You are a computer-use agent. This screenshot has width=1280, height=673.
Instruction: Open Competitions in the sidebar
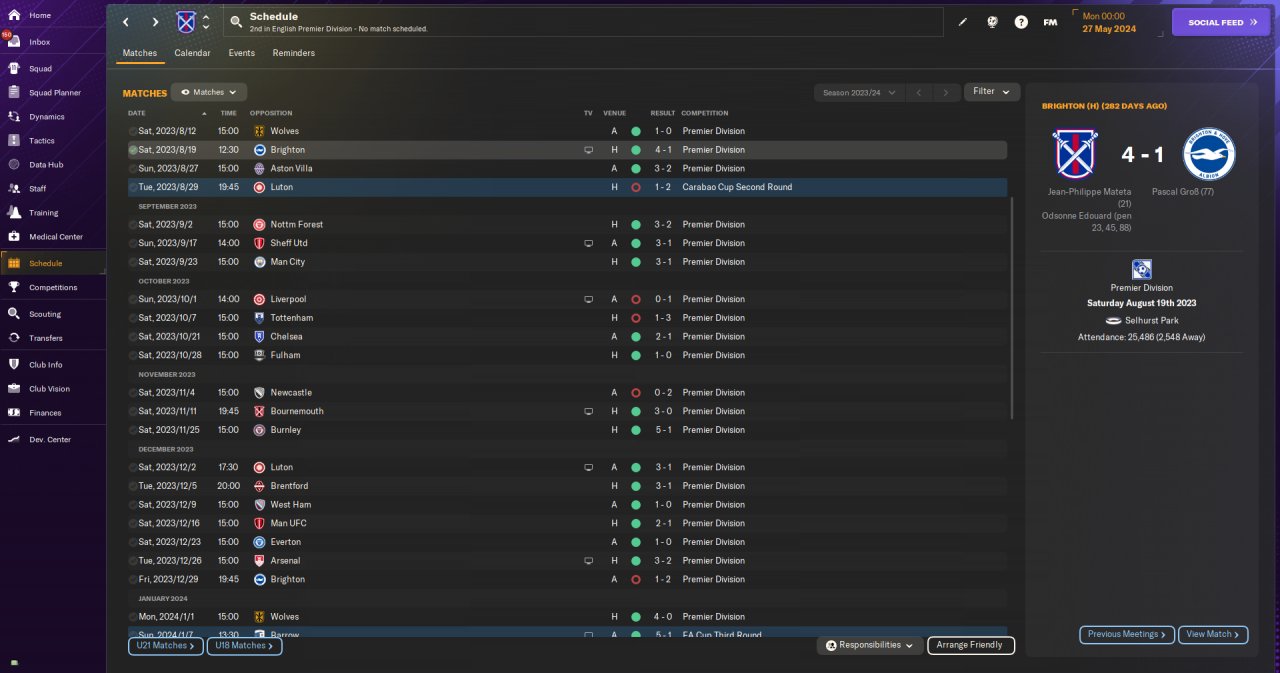pos(52,288)
